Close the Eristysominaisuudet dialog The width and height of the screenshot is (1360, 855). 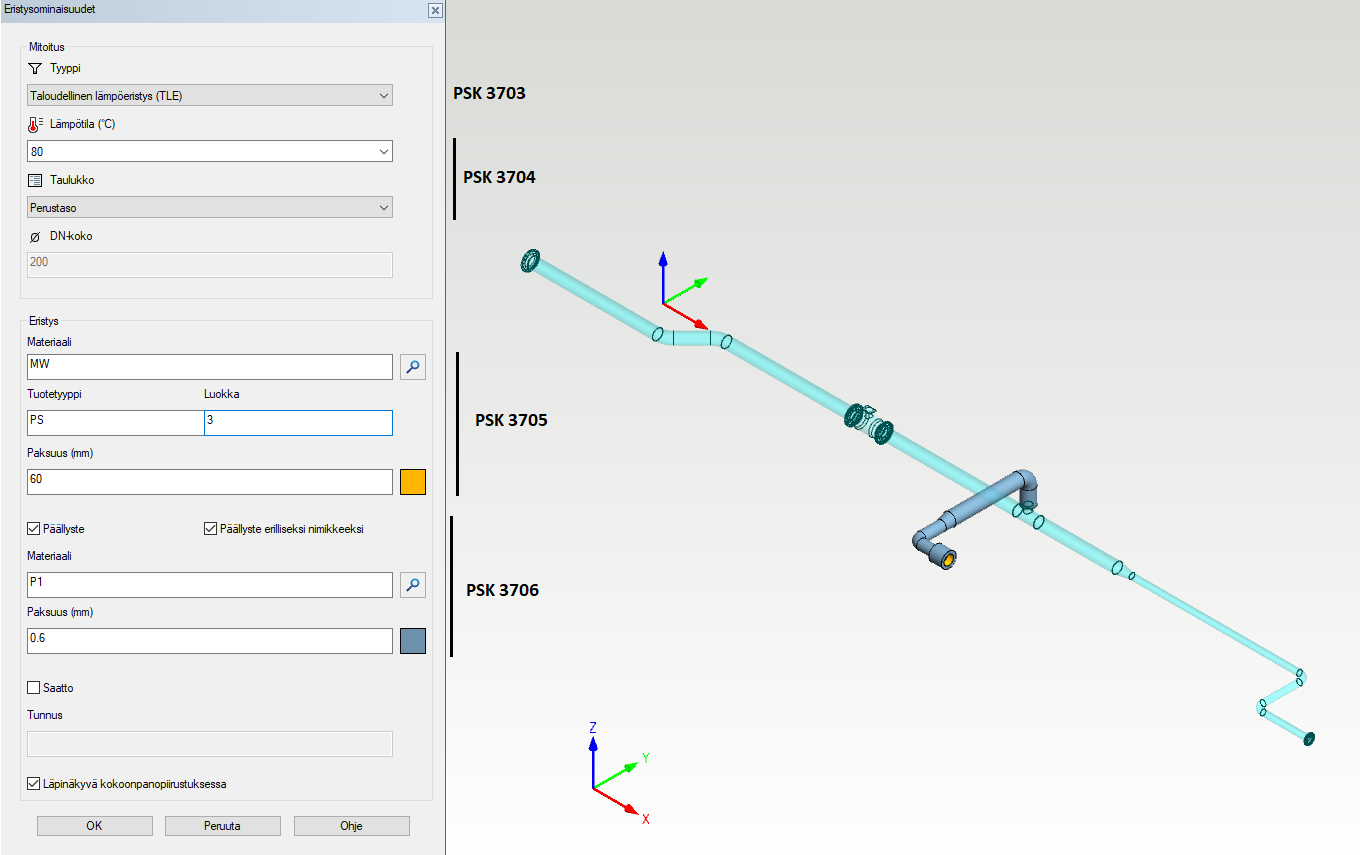pyautogui.click(x=435, y=9)
